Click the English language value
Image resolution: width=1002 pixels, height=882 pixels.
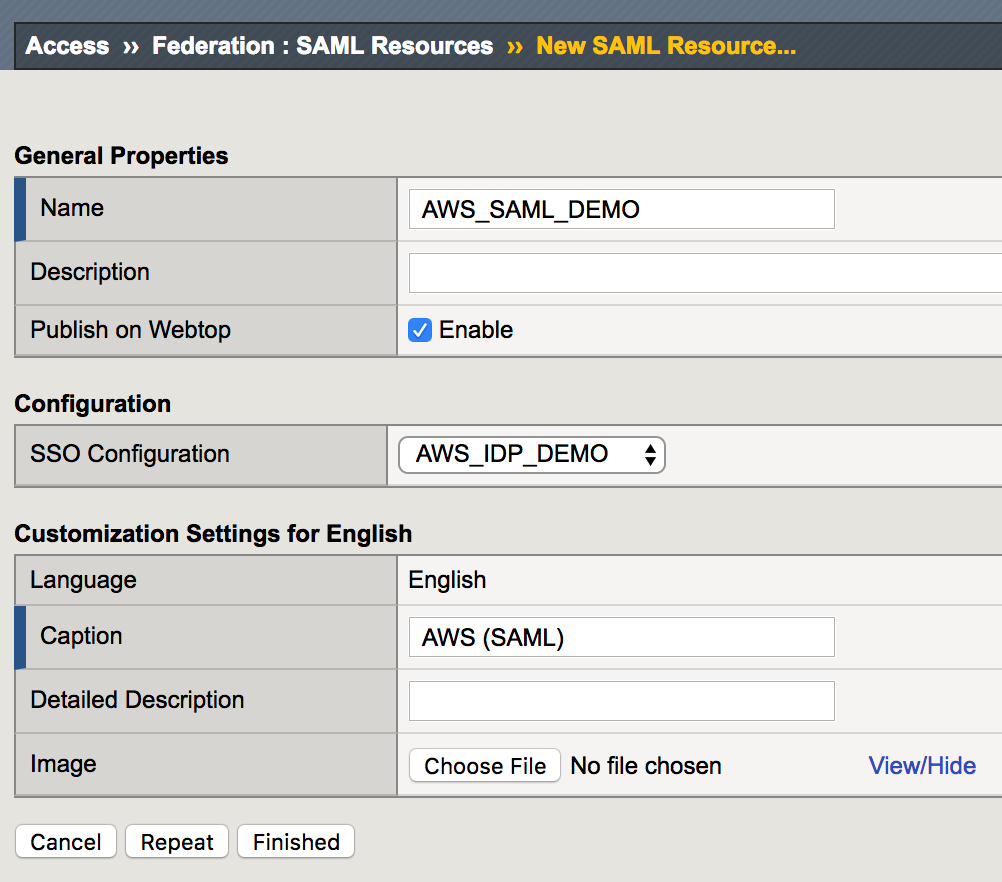click(447, 580)
